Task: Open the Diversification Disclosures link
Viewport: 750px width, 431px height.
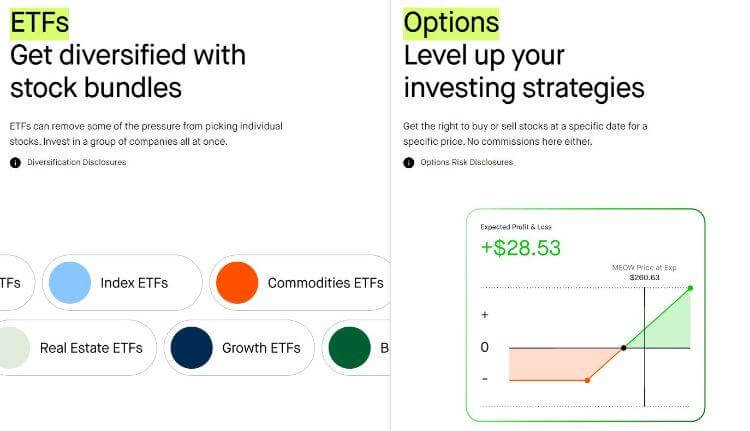Action: click(77, 162)
